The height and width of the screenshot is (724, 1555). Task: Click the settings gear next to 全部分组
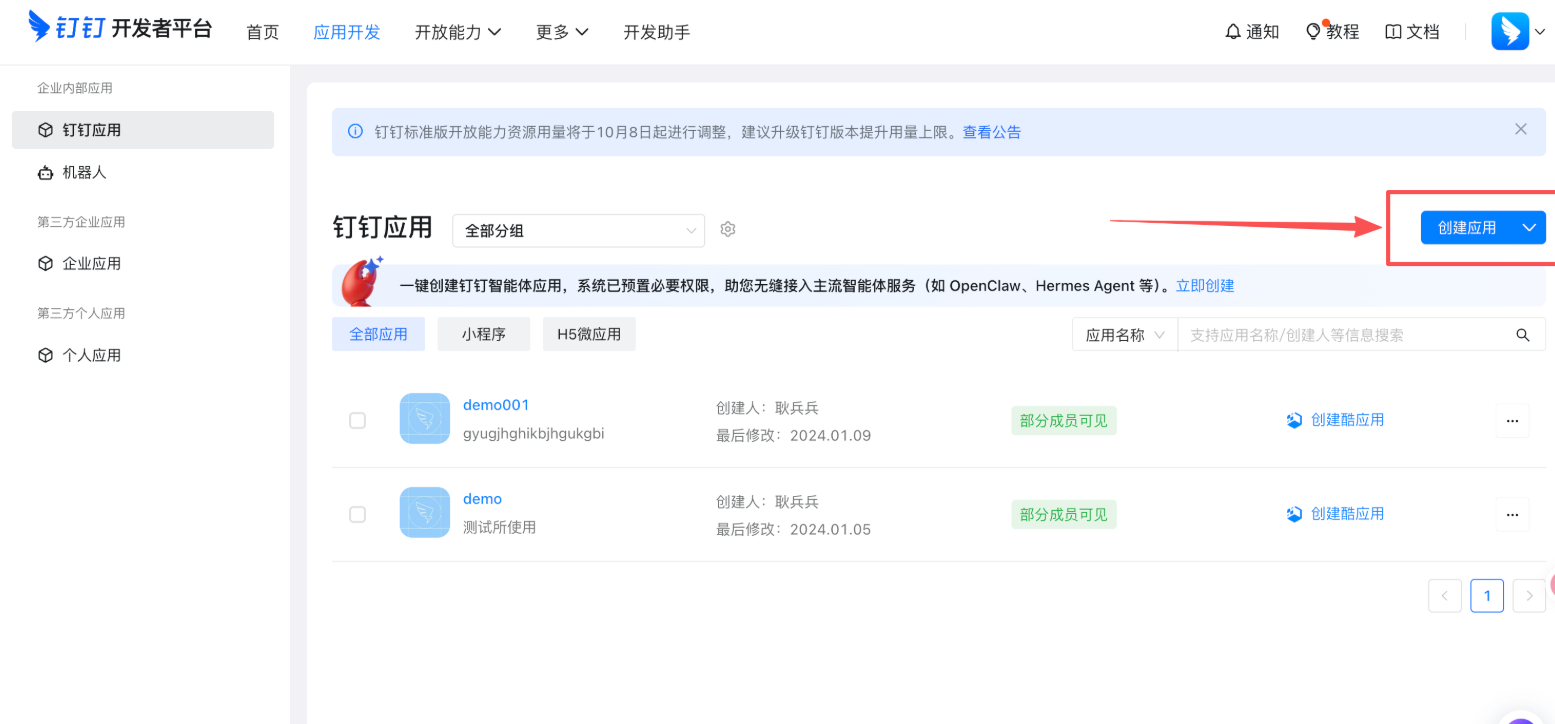tap(728, 230)
